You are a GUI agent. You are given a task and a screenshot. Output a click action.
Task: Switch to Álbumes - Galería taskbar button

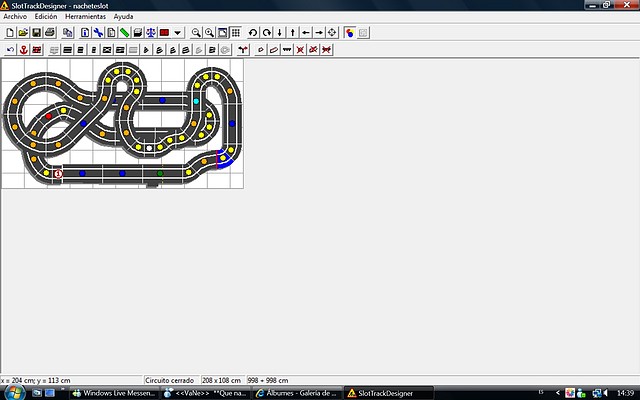tap(297, 393)
